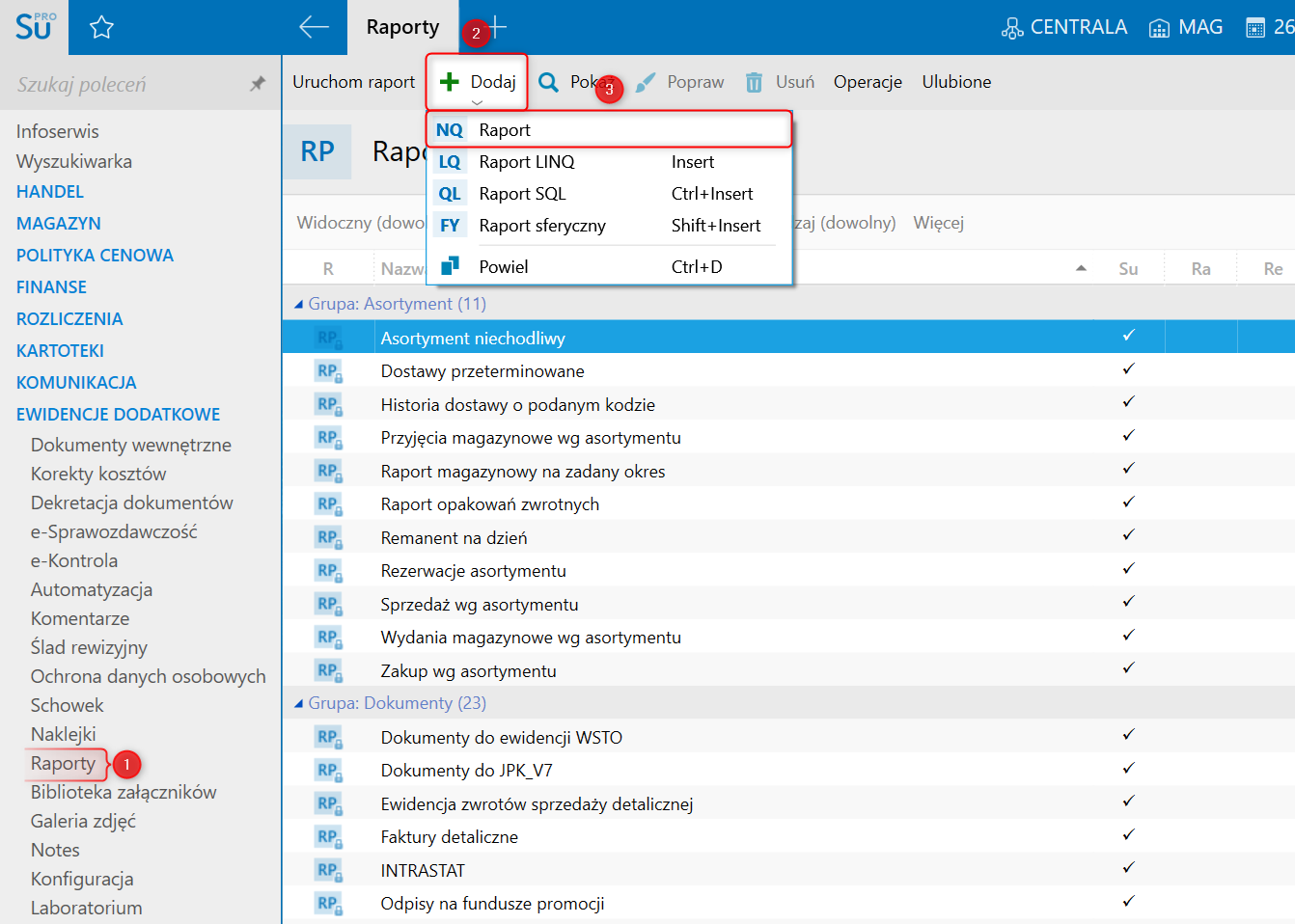Expand the Dodaj dropdown chevron
Viewport: 1295px width, 924px height.
point(477,102)
